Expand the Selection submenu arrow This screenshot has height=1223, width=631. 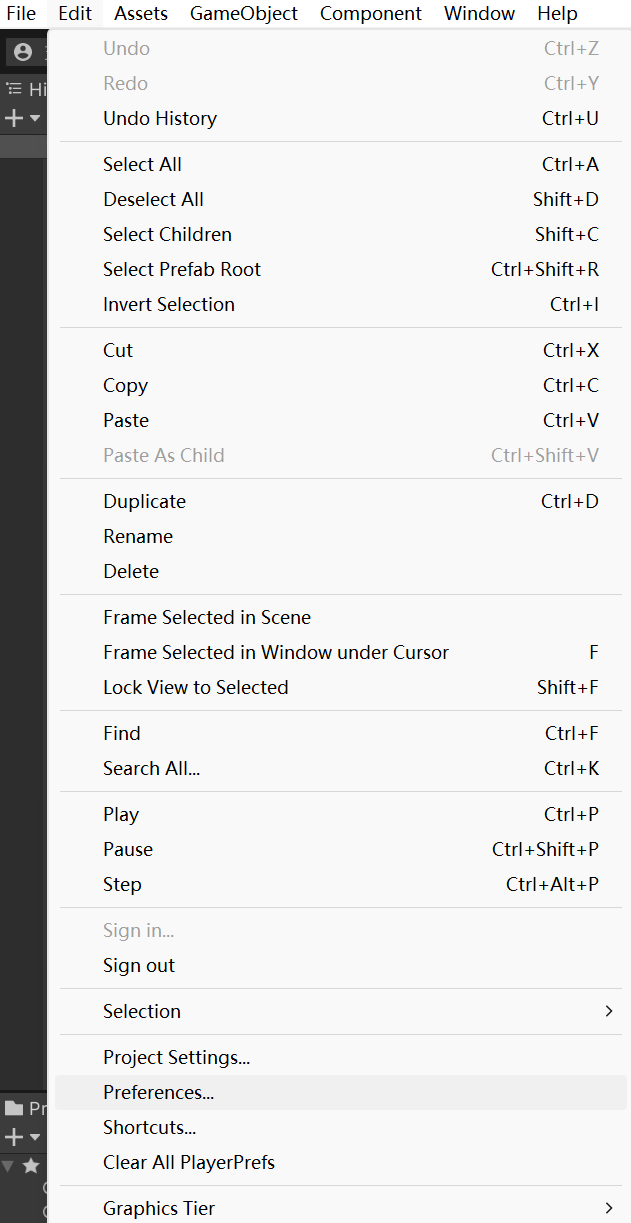(x=609, y=1011)
